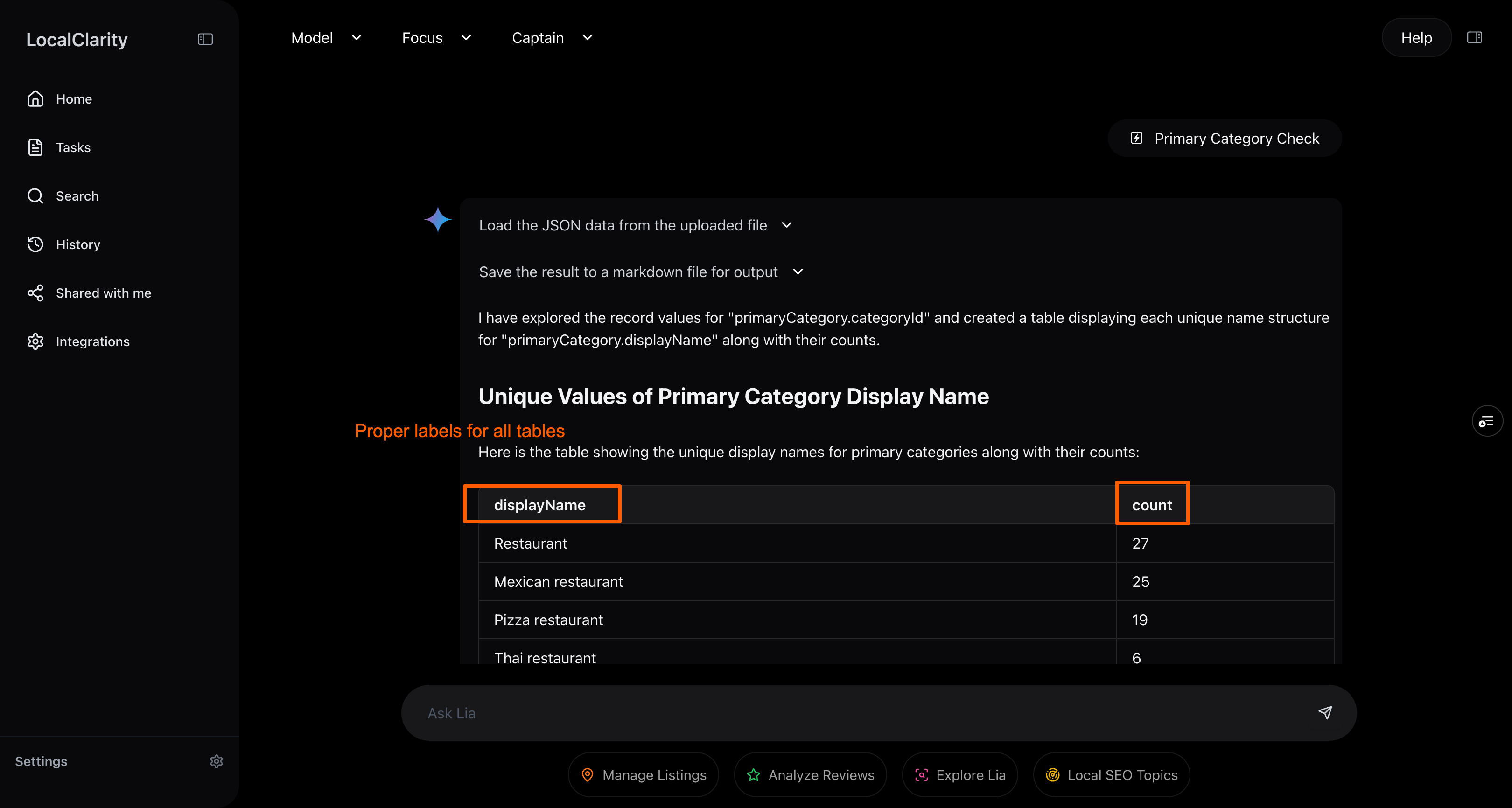This screenshot has width=1512, height=808.
Task: Click the Lia sparkle star icon
Action: [x=437, y=219]
